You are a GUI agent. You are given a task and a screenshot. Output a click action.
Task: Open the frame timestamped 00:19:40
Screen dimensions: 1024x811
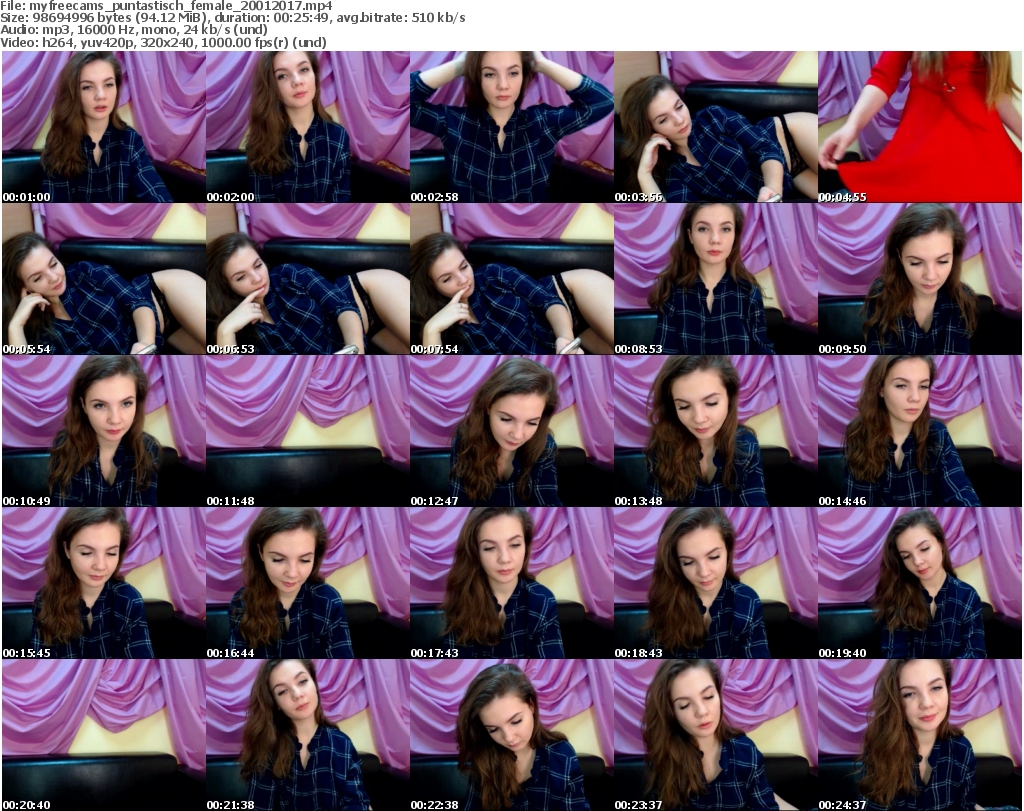(920, 583)
